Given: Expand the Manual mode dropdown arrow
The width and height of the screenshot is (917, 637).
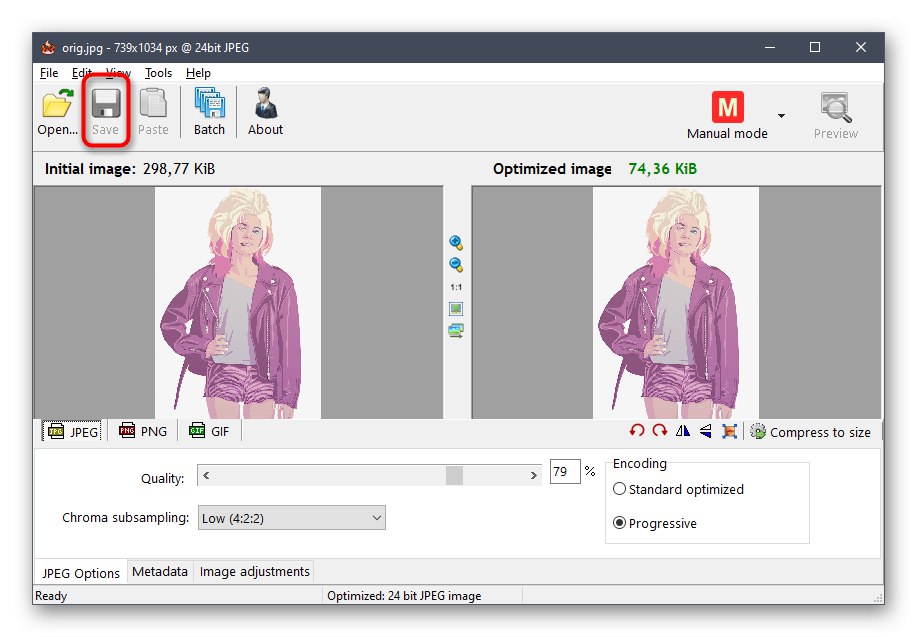Looking at the screenshot, I should click(781, 116).
